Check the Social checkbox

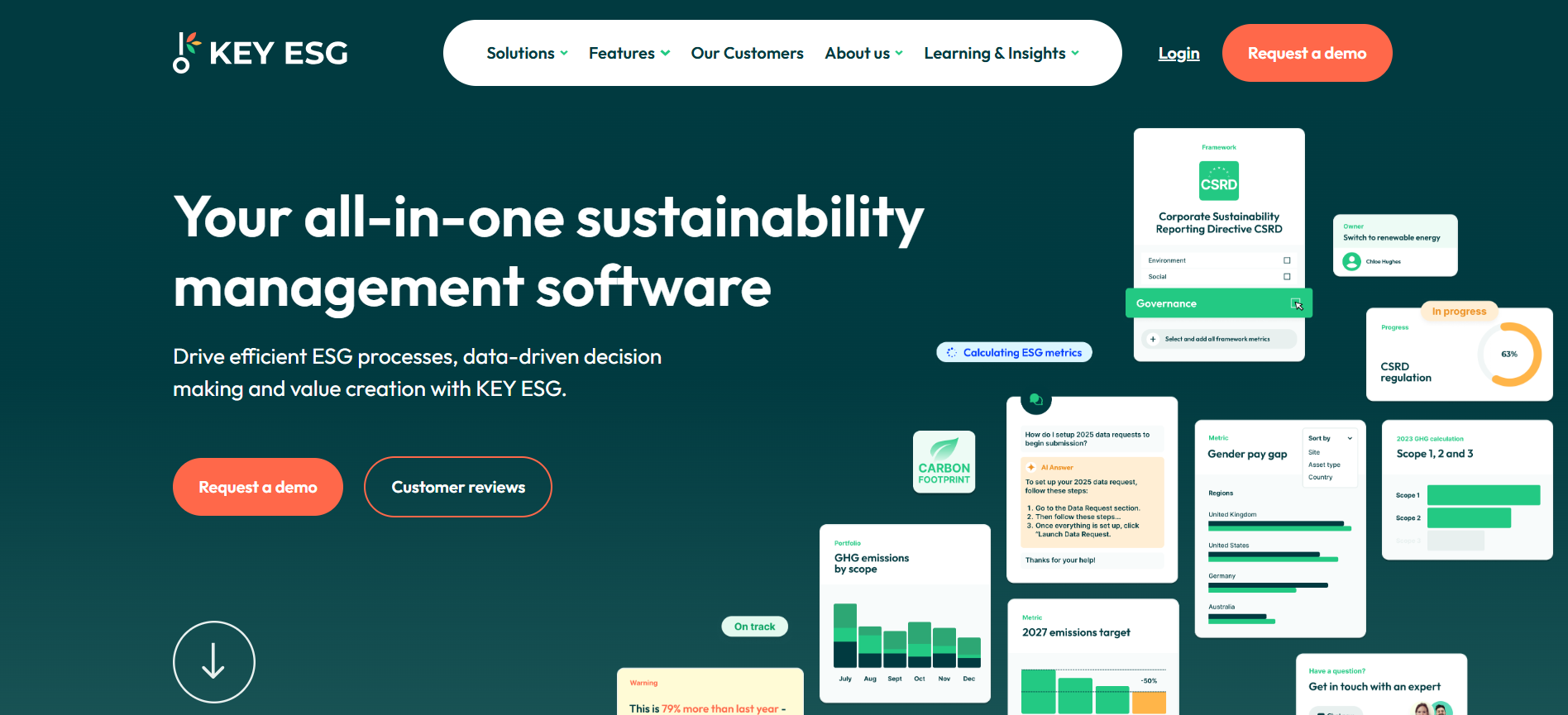(1287, 277)
